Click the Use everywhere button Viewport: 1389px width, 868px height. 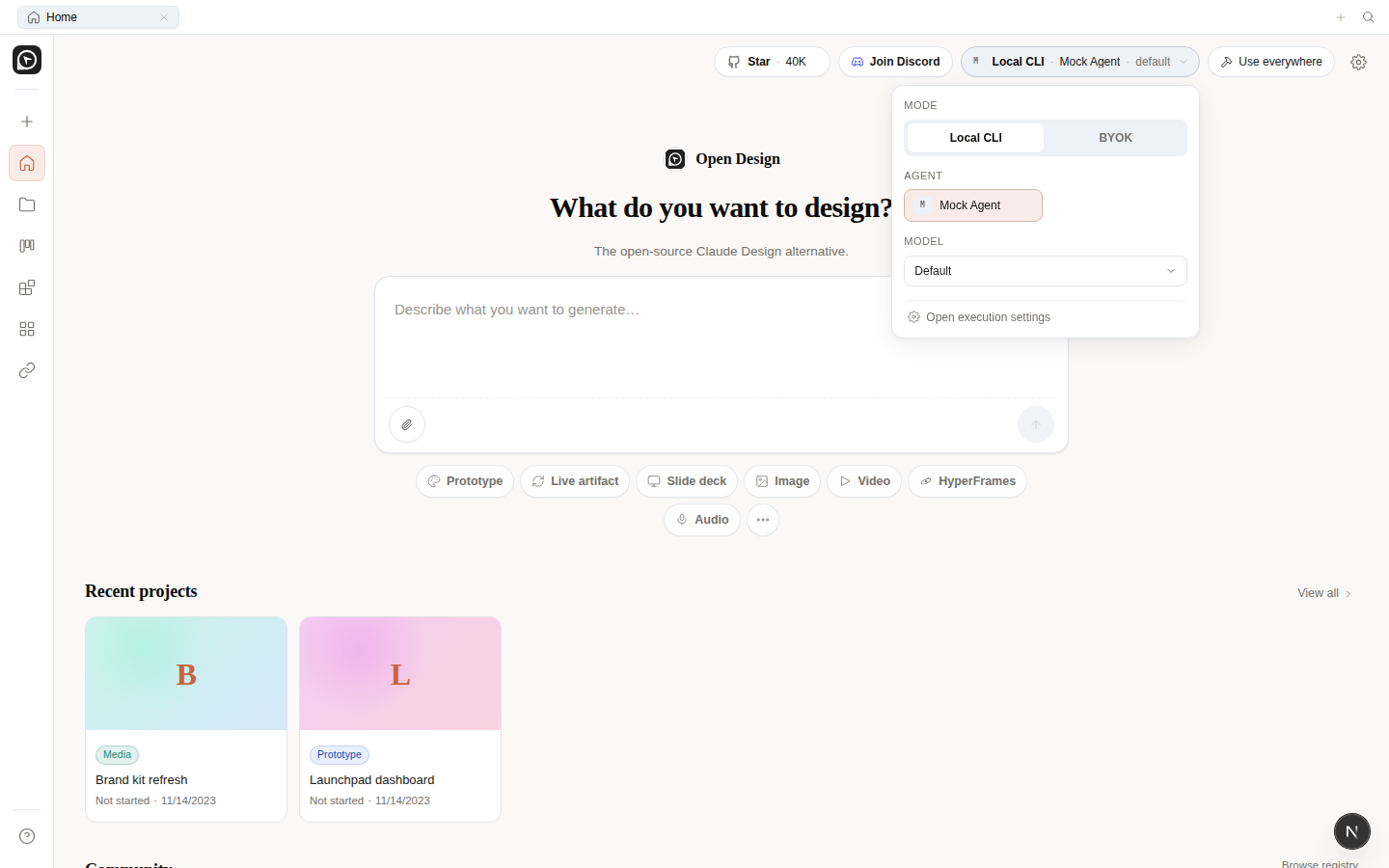[x=1271, y=62]
